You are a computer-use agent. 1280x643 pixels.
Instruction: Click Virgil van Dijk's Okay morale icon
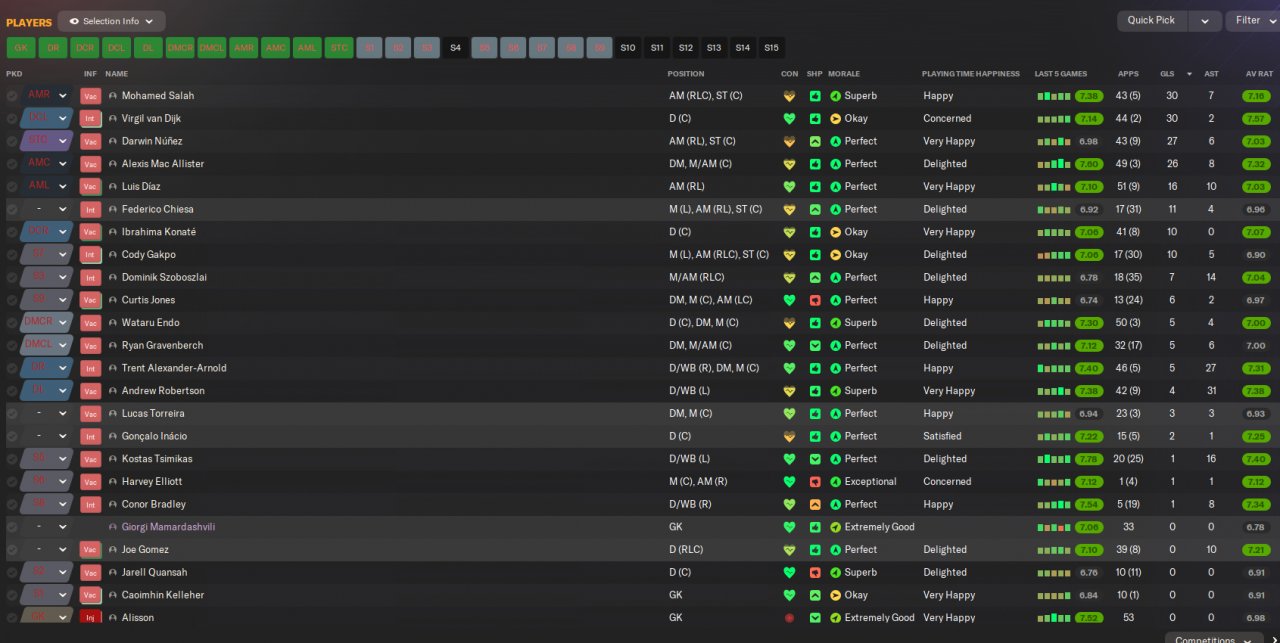835,119
